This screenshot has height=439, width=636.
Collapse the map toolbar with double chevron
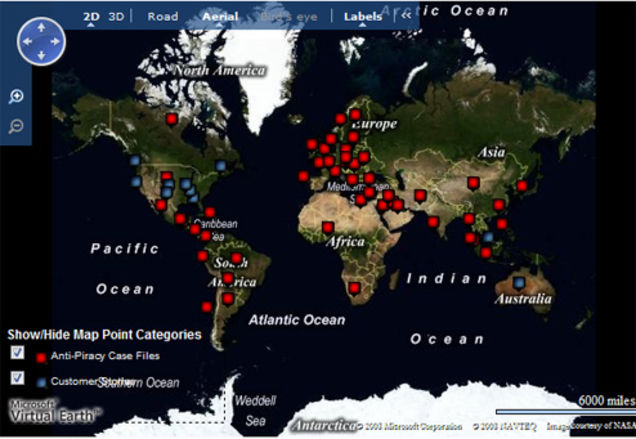tap(406, 16)
